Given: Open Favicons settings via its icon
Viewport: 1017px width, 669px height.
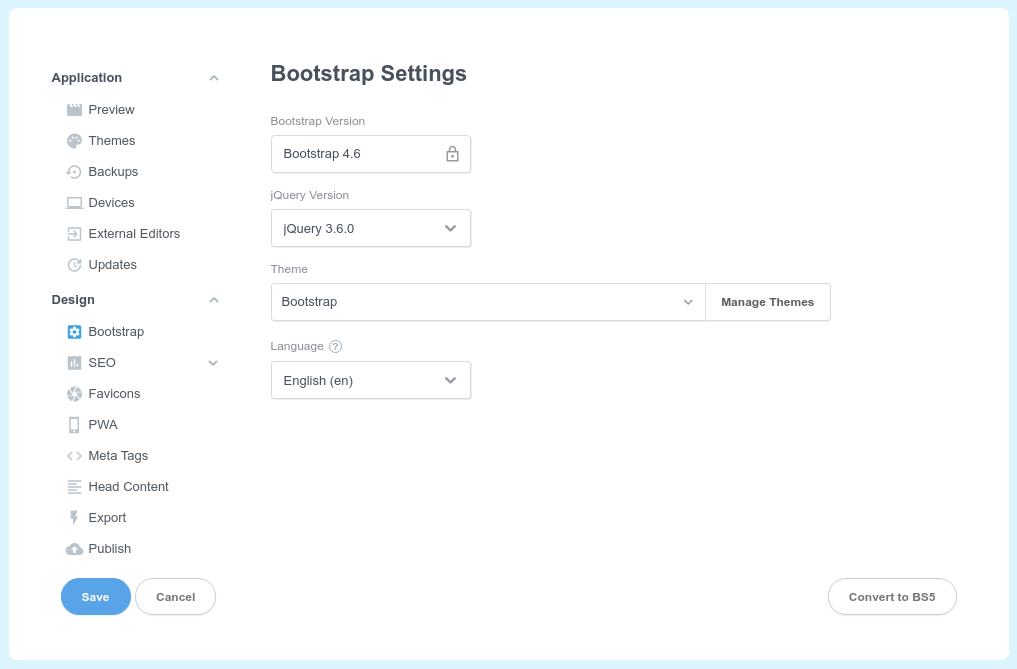Looking at the screenshot, I should point(75,393).
